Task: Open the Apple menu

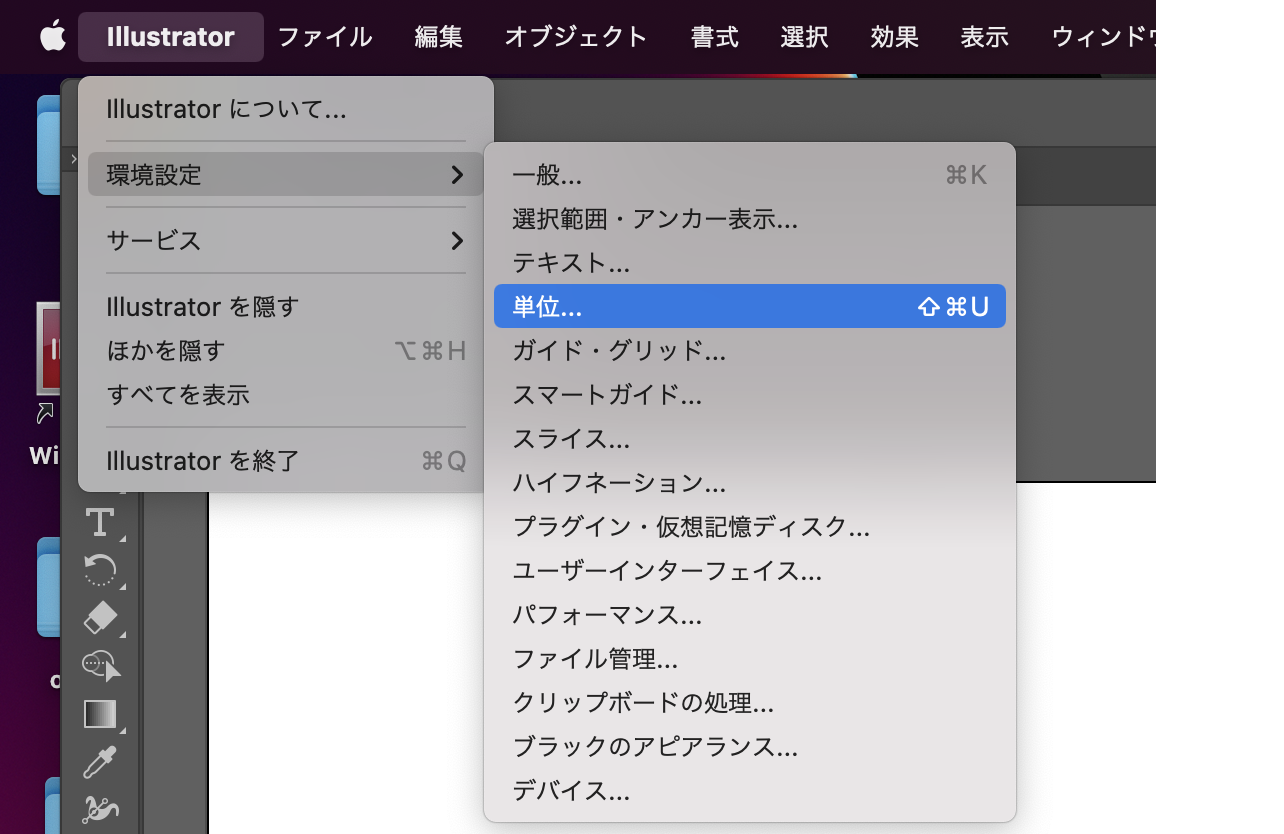Action: tap(52, 37)
